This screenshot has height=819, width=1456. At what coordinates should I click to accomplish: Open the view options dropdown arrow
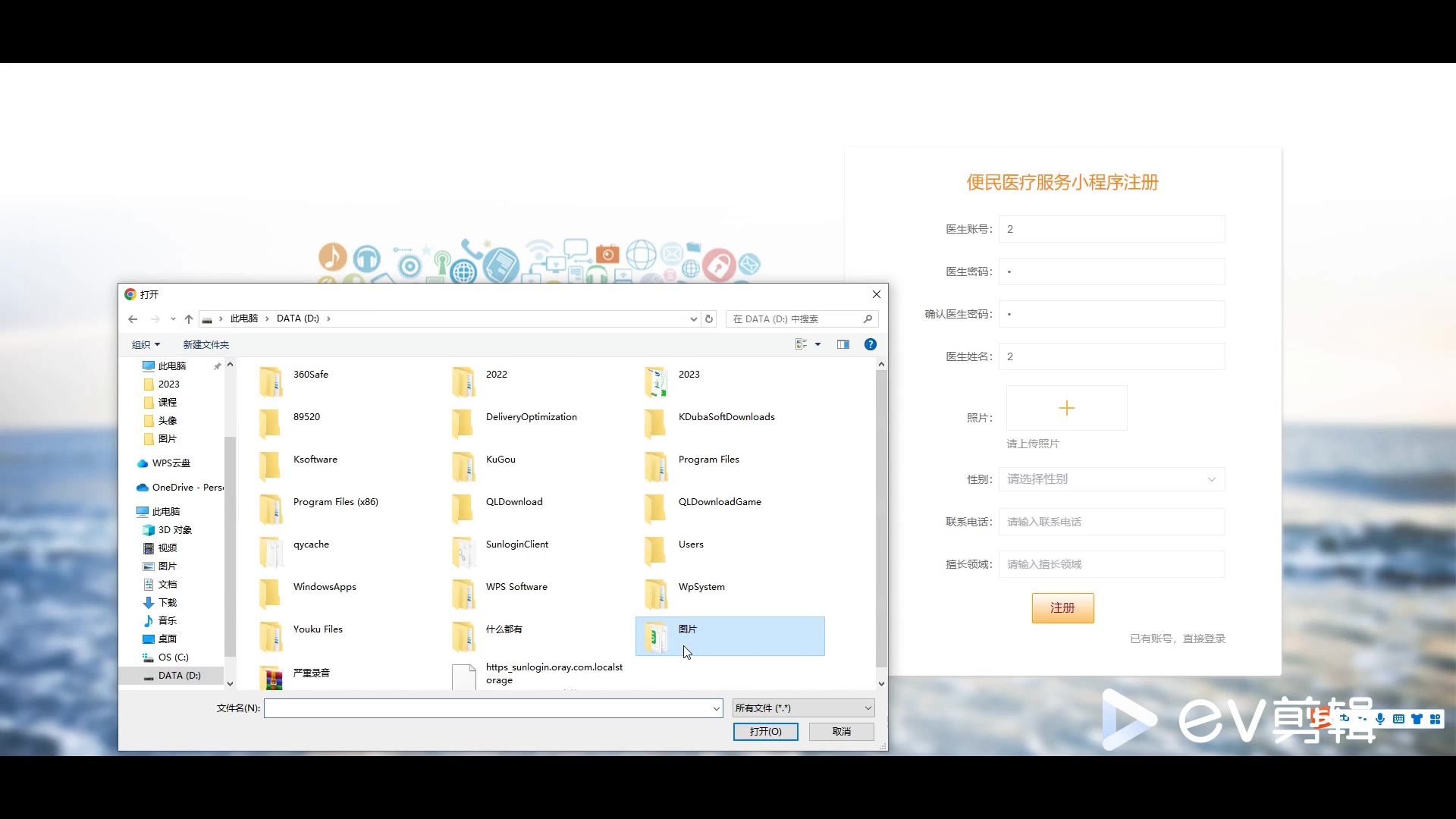[817, 344]
